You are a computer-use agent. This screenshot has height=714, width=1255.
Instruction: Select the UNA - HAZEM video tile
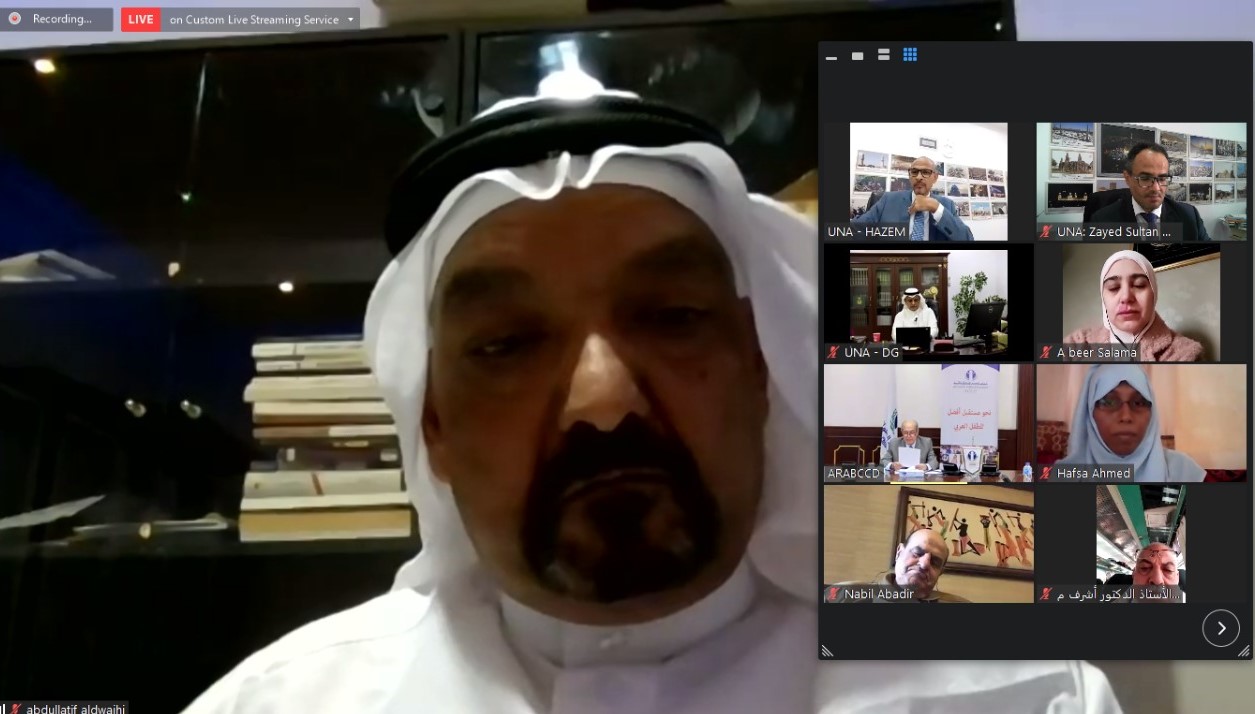[x=928, y=180]
